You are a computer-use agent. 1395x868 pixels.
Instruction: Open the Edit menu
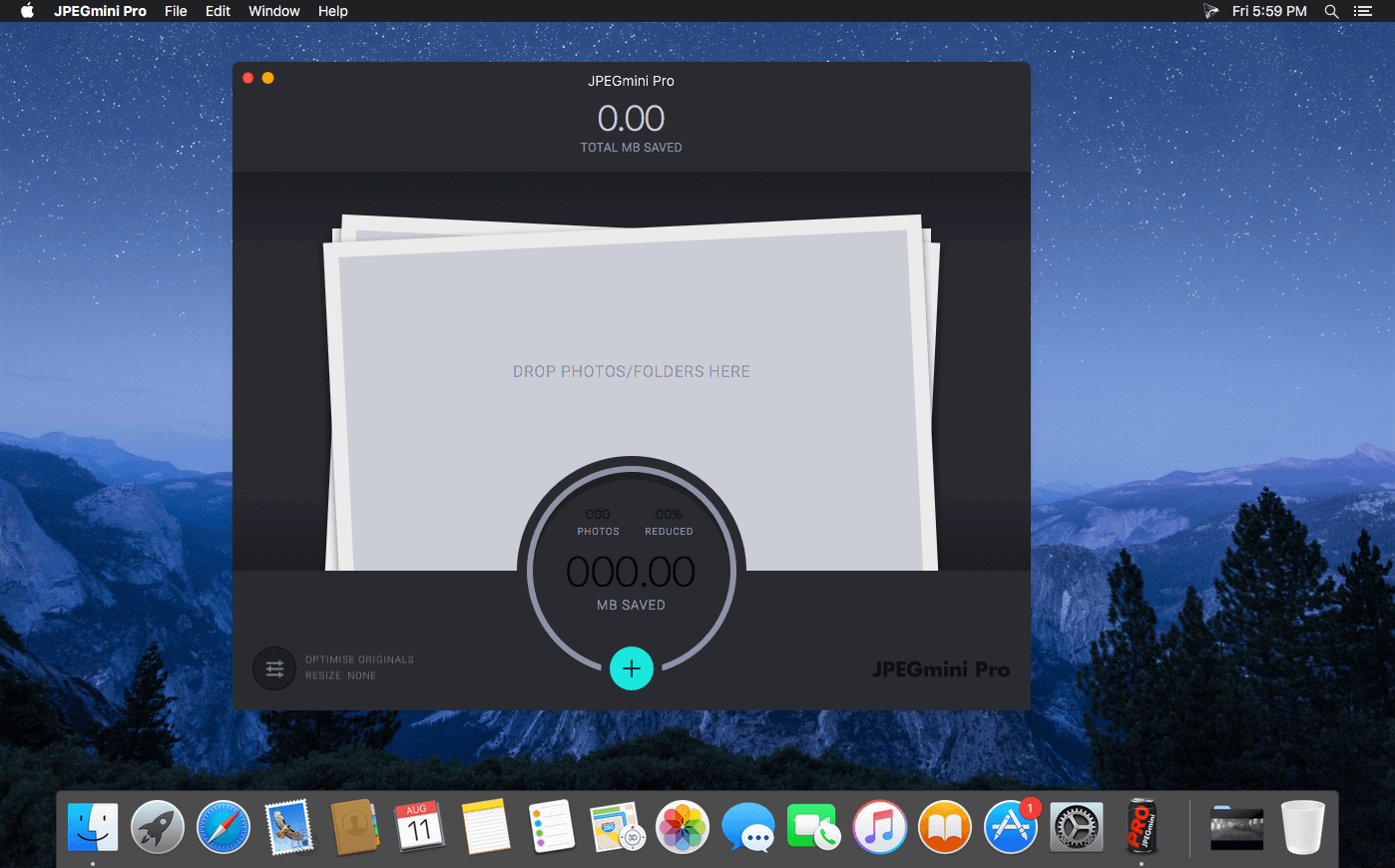click(x=218, y=11)
